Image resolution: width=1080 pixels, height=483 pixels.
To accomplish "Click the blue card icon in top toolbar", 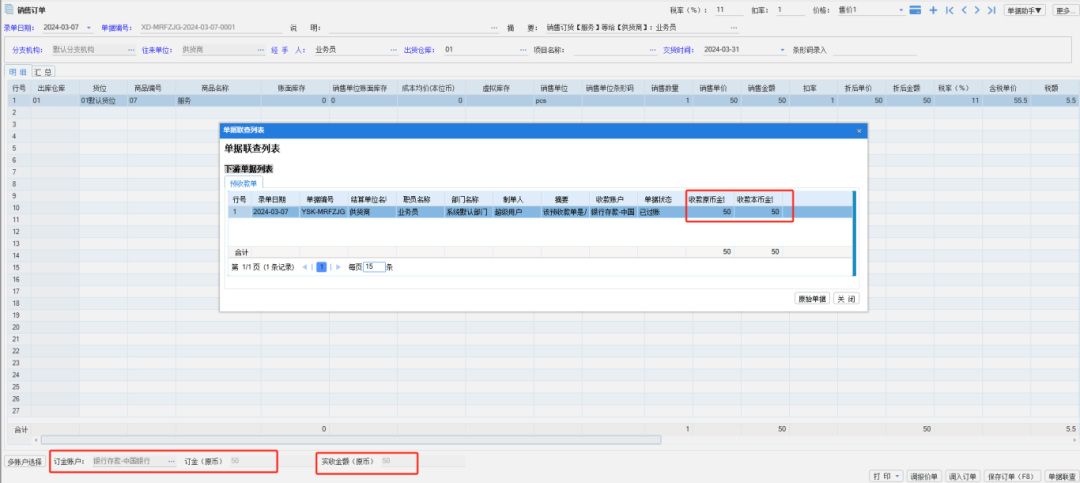I will 916,9.
